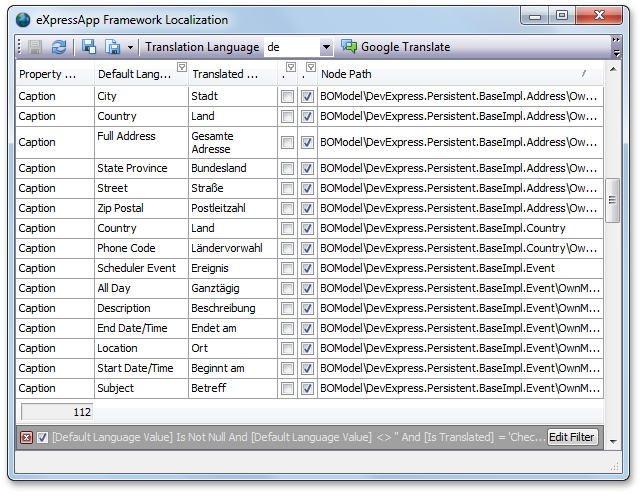
Task: Uncheck the ticked checkbox in the Postleitzahl row
Action: pos(307,209)
